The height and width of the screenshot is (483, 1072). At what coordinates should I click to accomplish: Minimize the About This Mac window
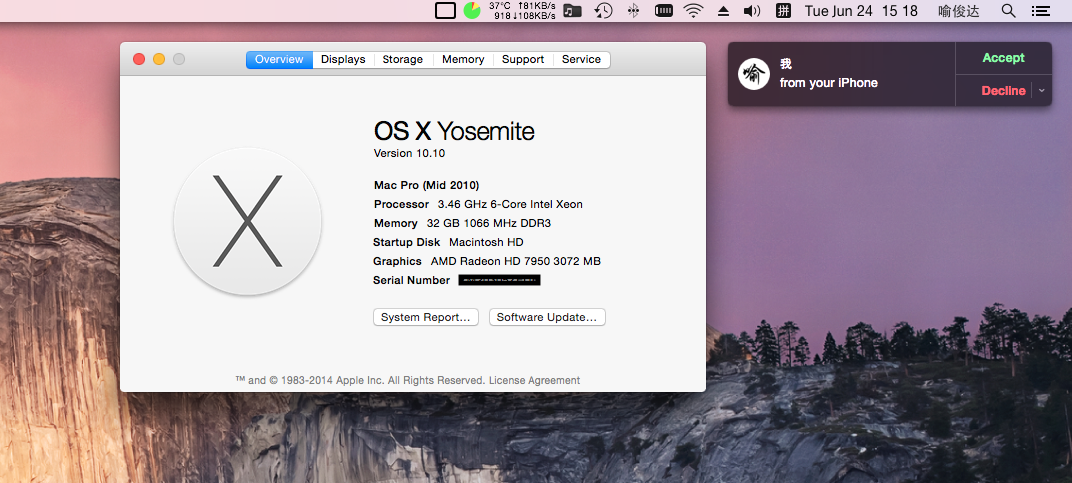click(159, 60)
